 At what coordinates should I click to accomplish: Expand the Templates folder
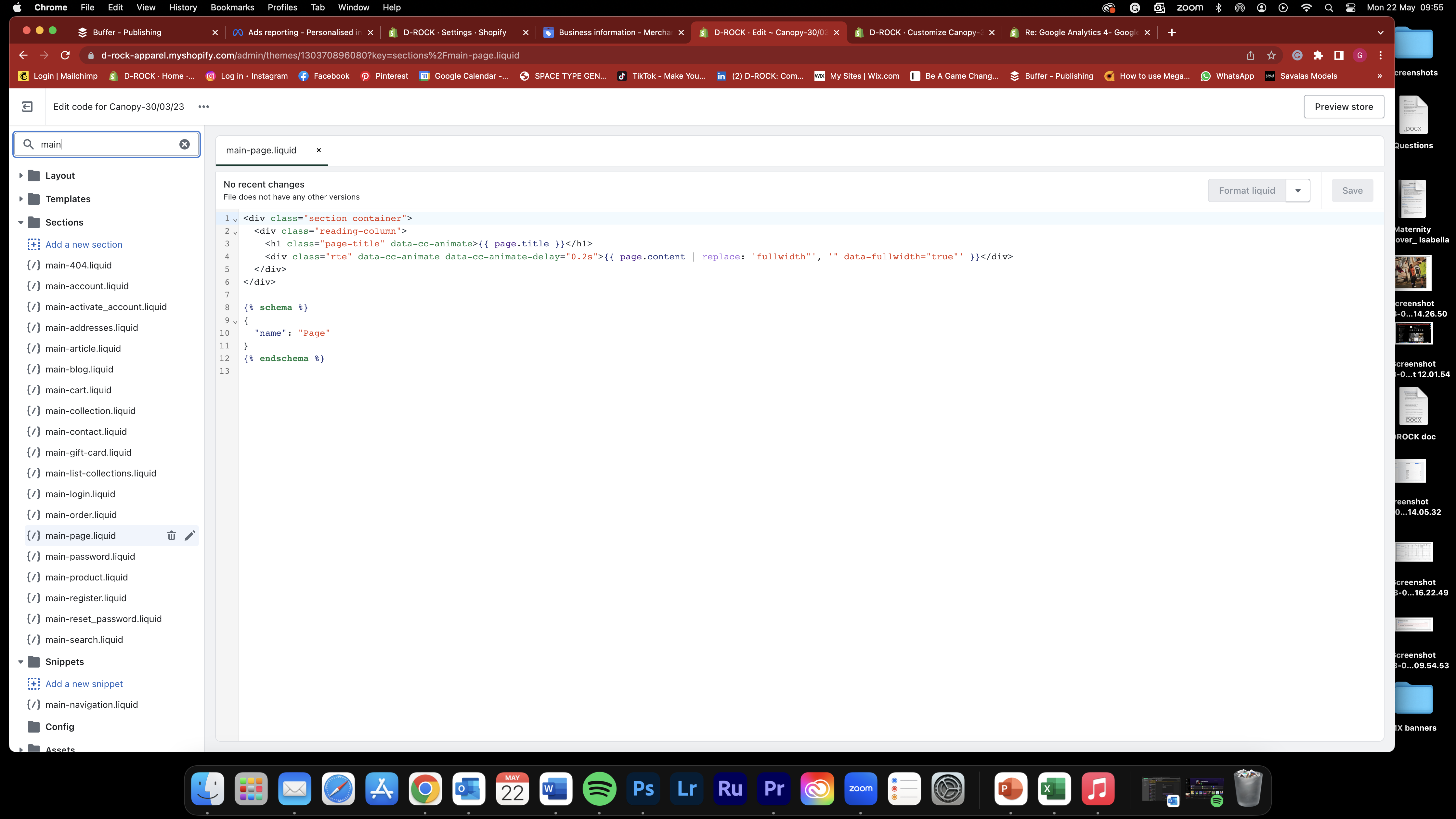click(21, 199)
